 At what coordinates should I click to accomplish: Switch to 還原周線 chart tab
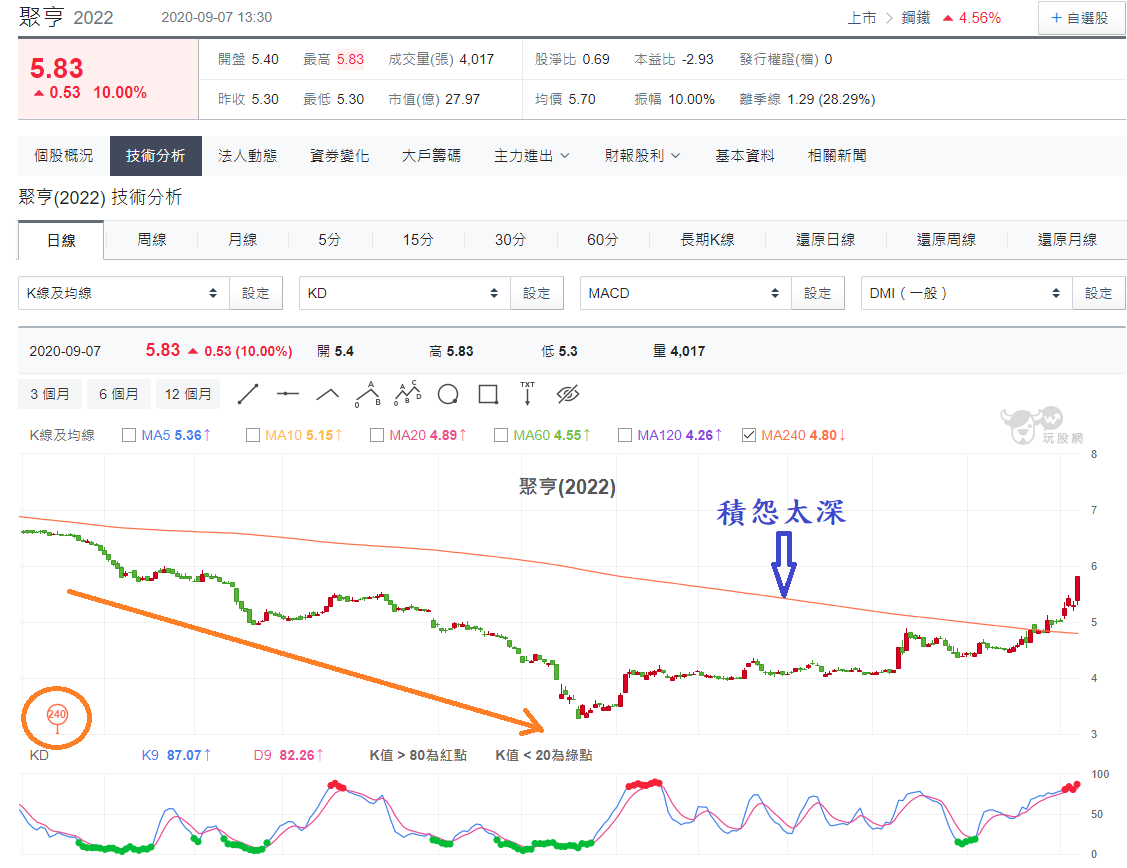946,239
